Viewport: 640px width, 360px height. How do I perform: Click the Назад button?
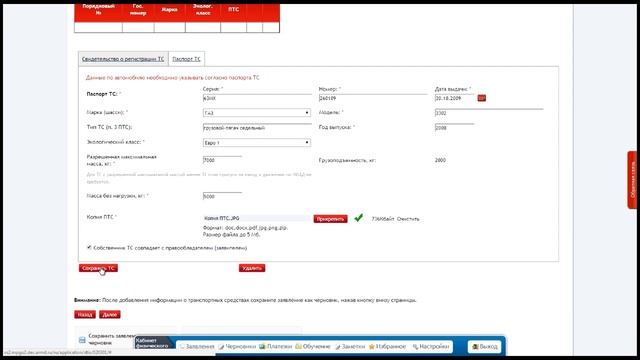pos(85,315)
